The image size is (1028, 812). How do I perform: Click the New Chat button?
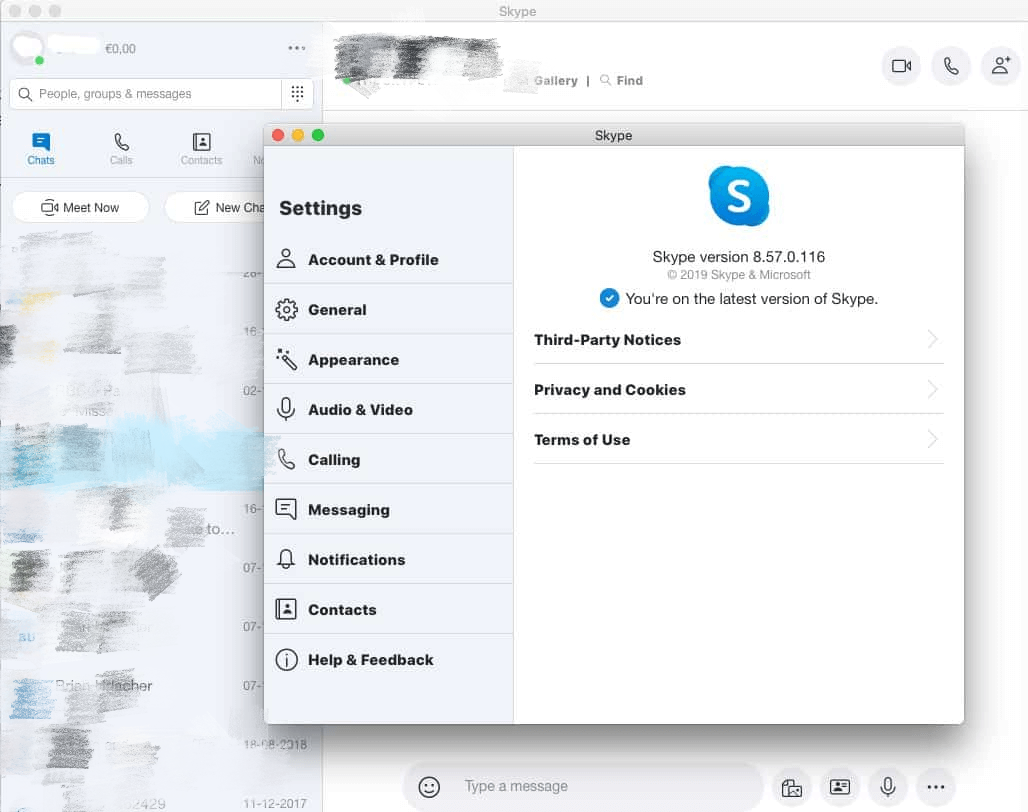point(216,207)
